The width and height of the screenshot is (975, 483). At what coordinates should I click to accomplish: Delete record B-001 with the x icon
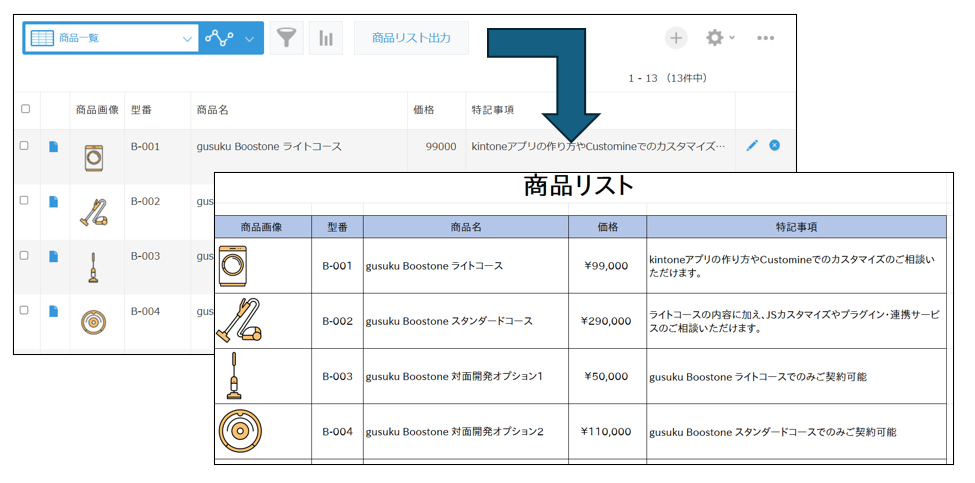(774, 145)
